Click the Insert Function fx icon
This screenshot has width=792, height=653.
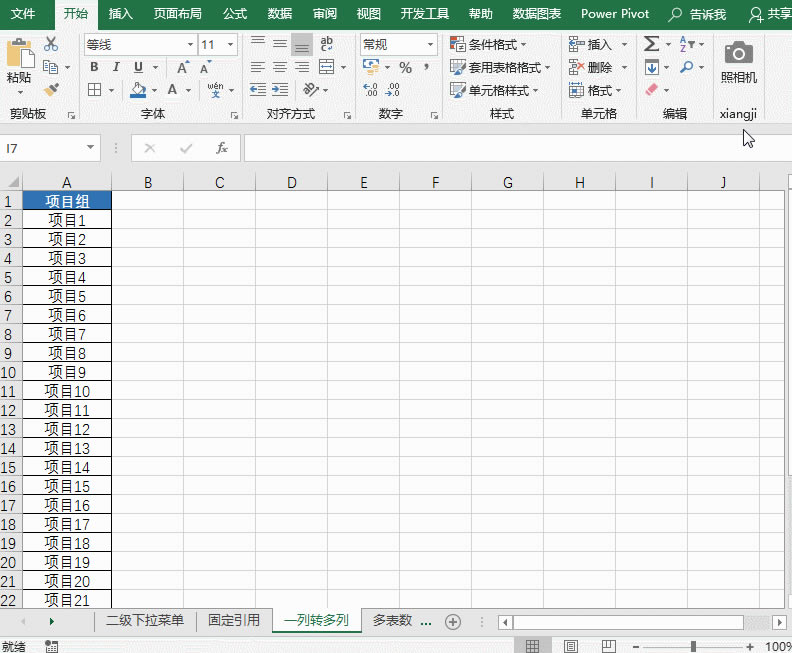222,149
